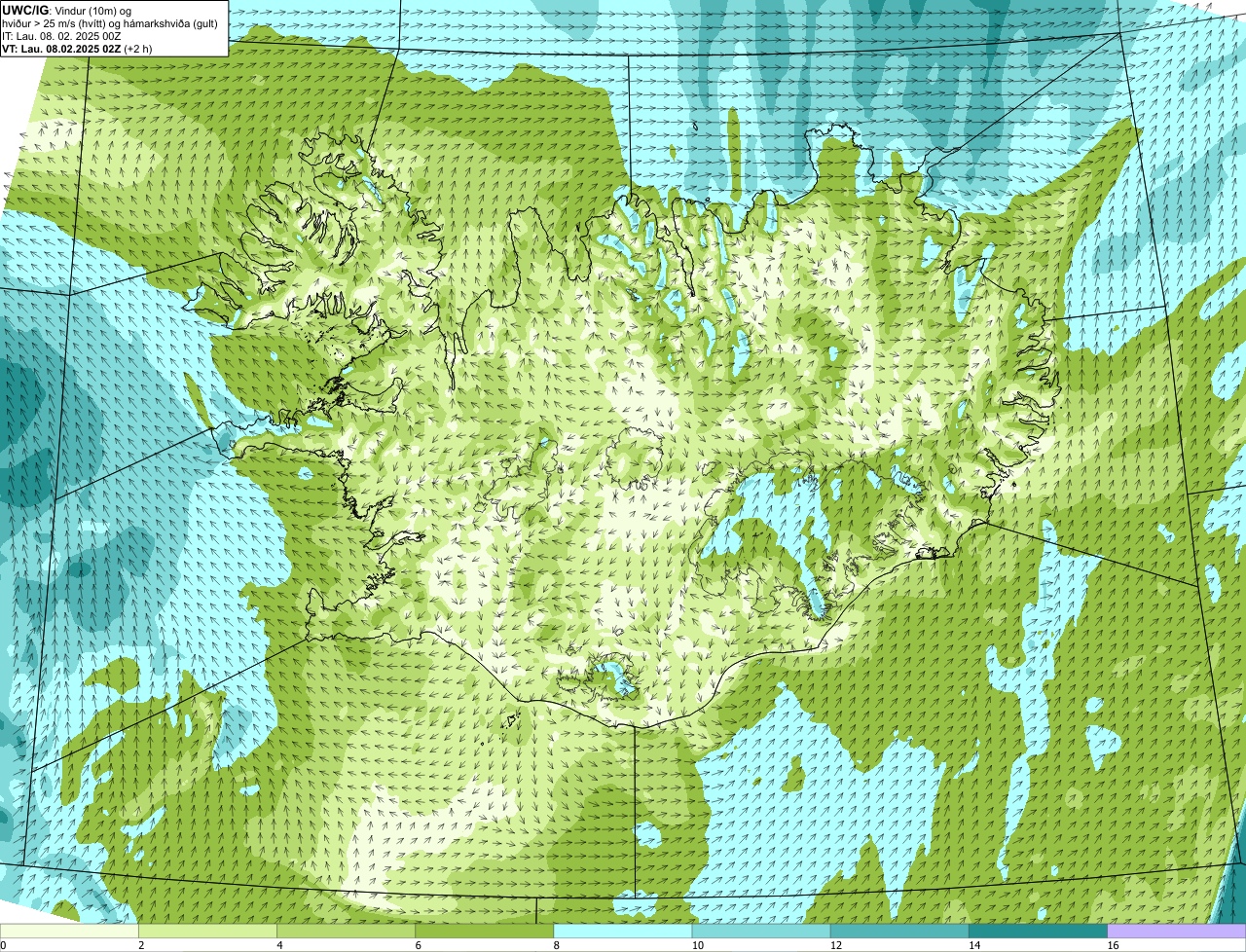Image resolution: width=1246 pixels, height=952 pixels.
Task: Click the '2' tick label on the color scale
Action: pyautogui.click(x=141, y=945)
